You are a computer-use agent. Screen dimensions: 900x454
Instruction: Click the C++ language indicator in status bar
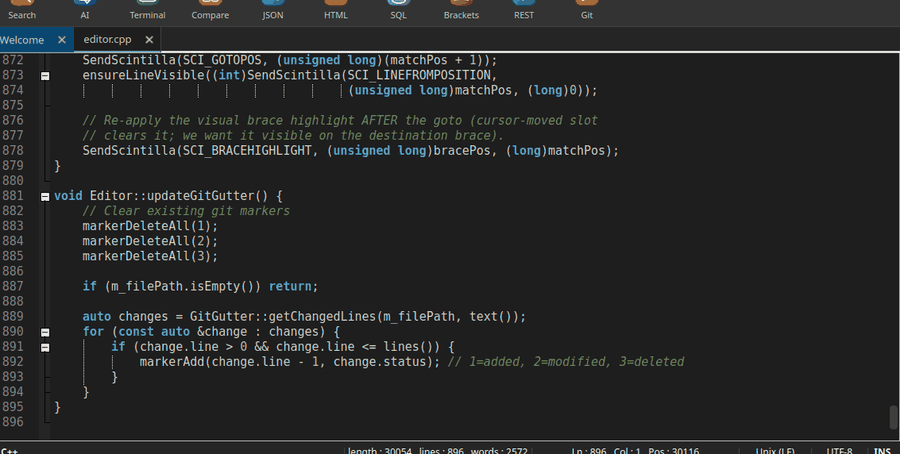pos(9,451)
